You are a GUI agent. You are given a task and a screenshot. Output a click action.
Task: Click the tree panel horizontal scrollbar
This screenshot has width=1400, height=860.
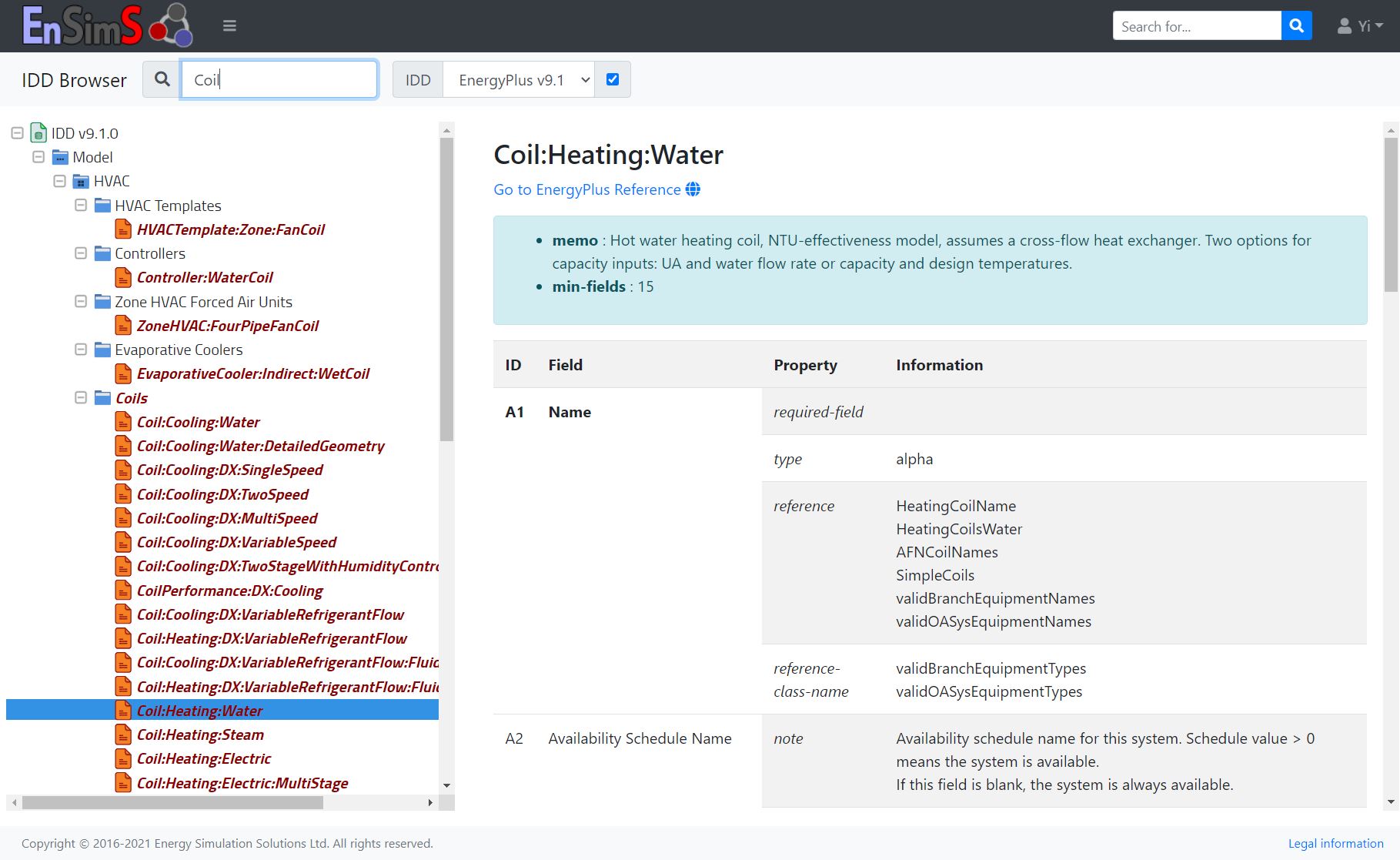[172, 802]
